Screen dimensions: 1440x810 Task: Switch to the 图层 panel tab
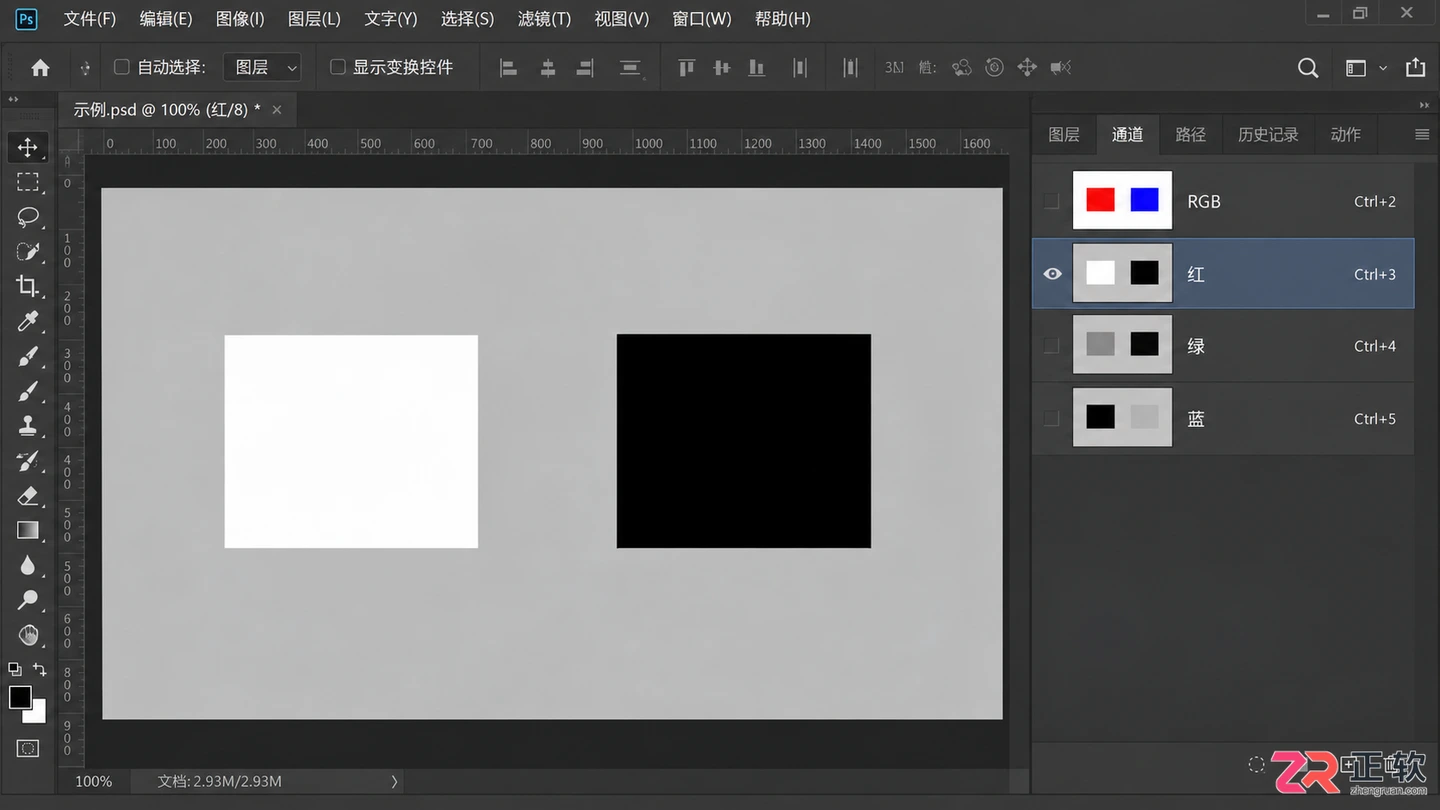1064,134
